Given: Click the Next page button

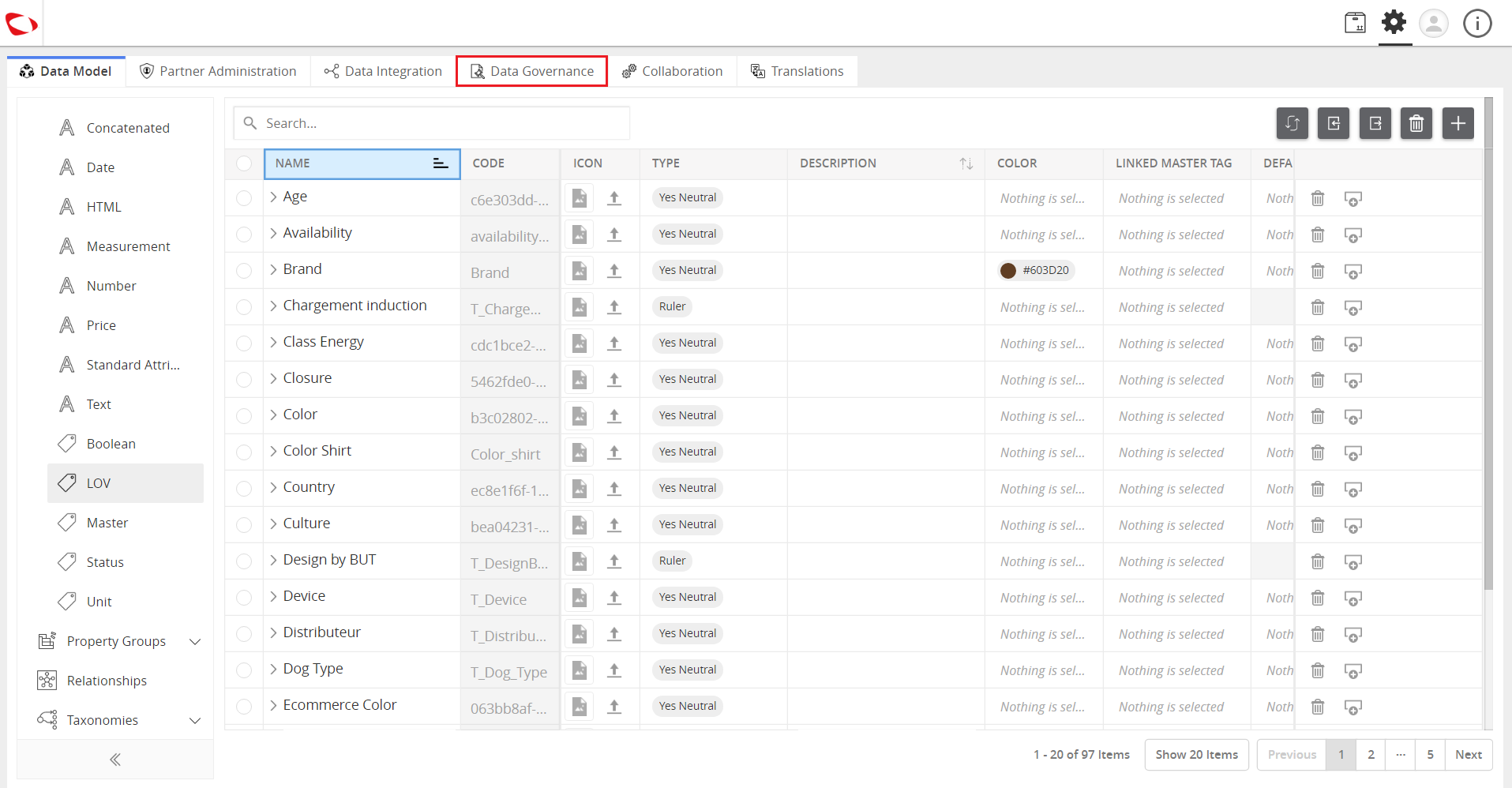Looking at the screenshot, I should coord(1469,755).
